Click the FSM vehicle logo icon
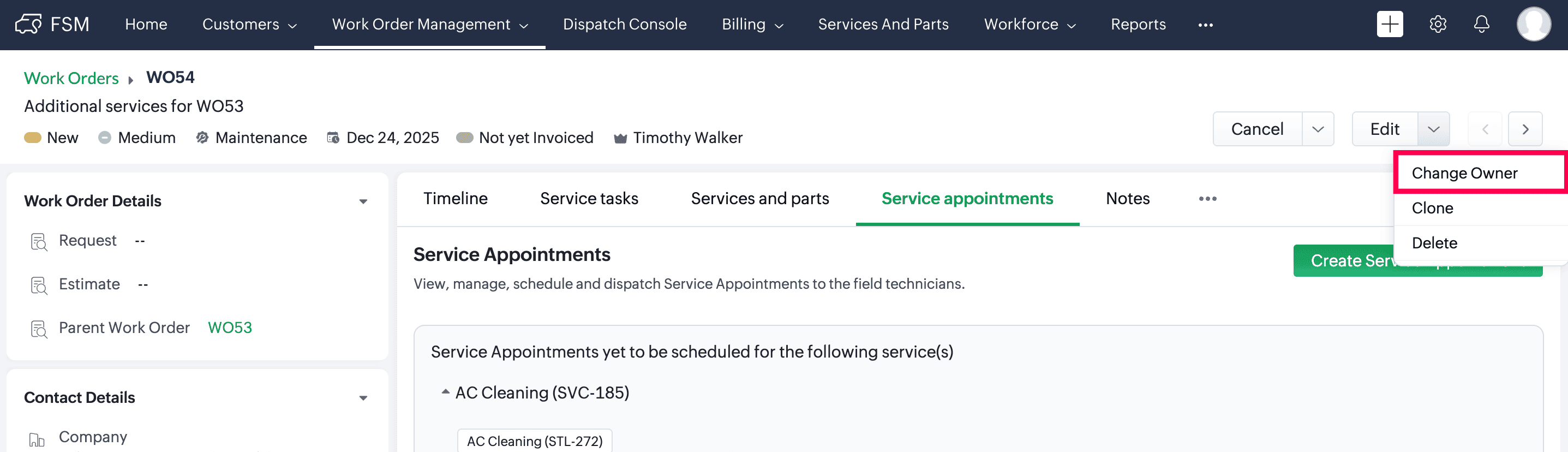This screenshot has height=452, width=1568. [28, 25]
